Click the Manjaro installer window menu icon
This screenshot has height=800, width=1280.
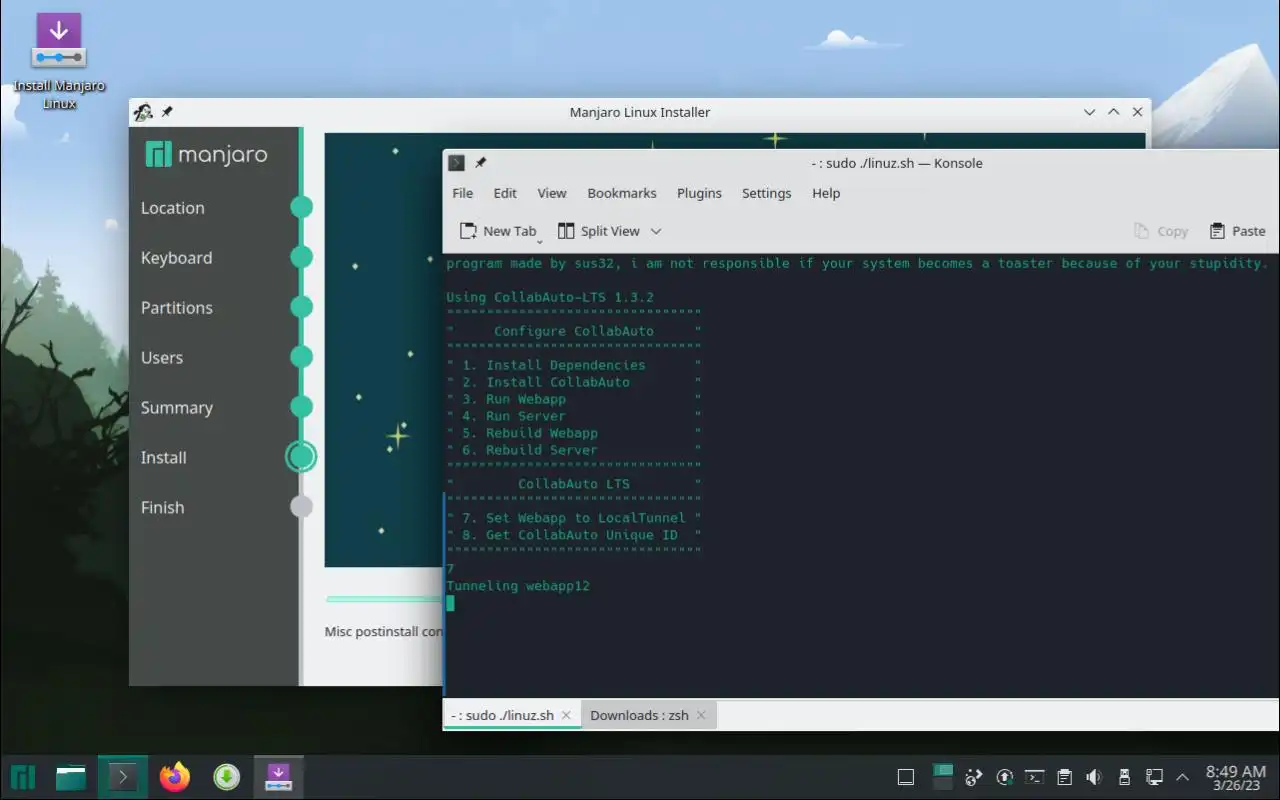tap(143, 112)
